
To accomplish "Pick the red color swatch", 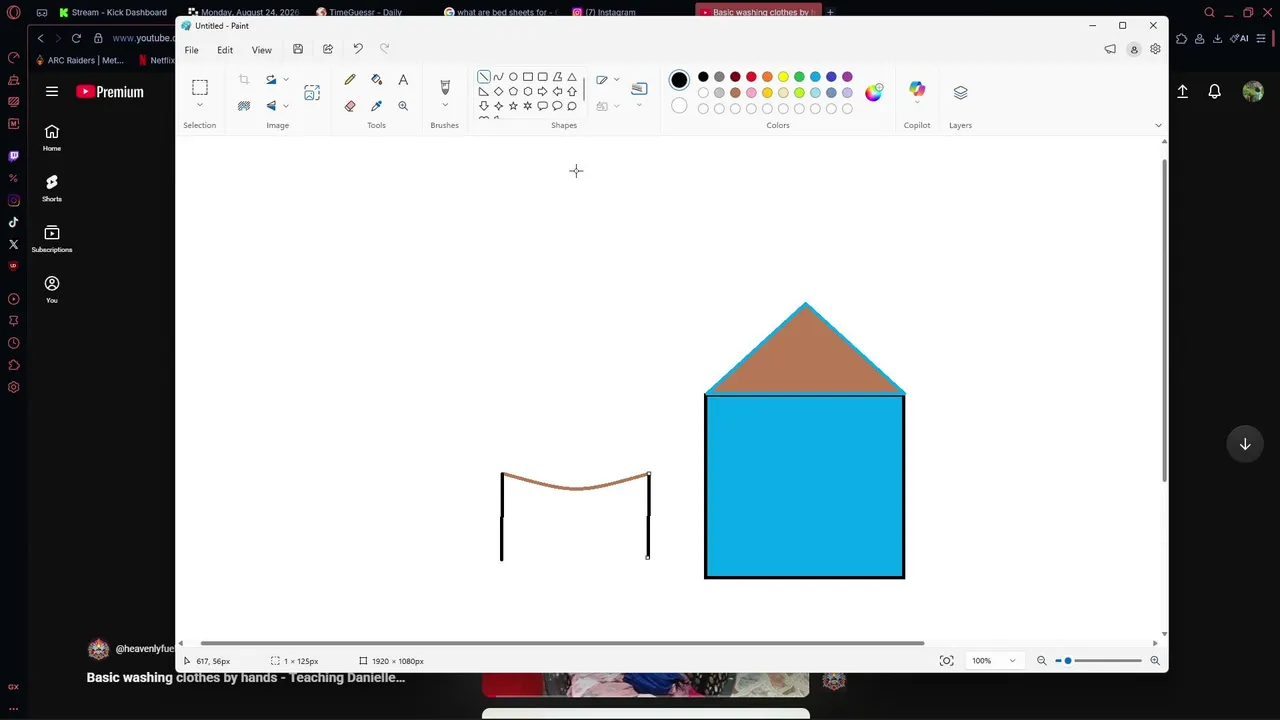I will pos(751,77).
